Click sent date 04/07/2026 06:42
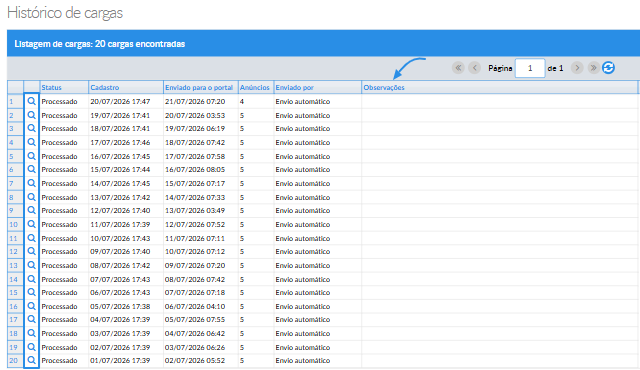Viewport: 640px width, 370px height. pos(195,333)
